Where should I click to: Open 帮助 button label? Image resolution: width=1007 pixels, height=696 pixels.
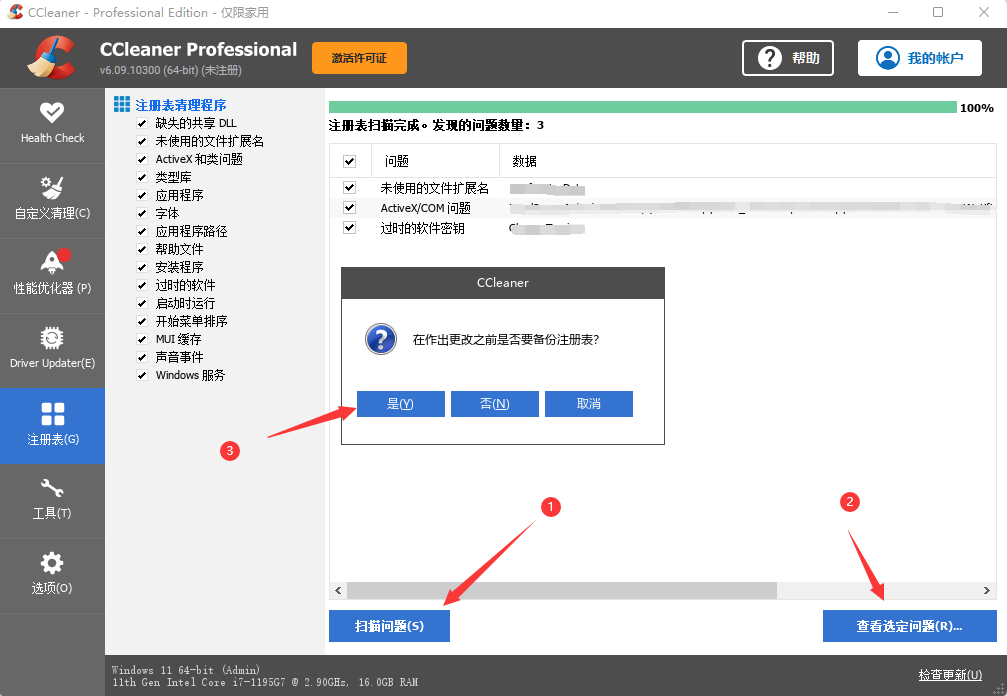(x=805, y=58)
